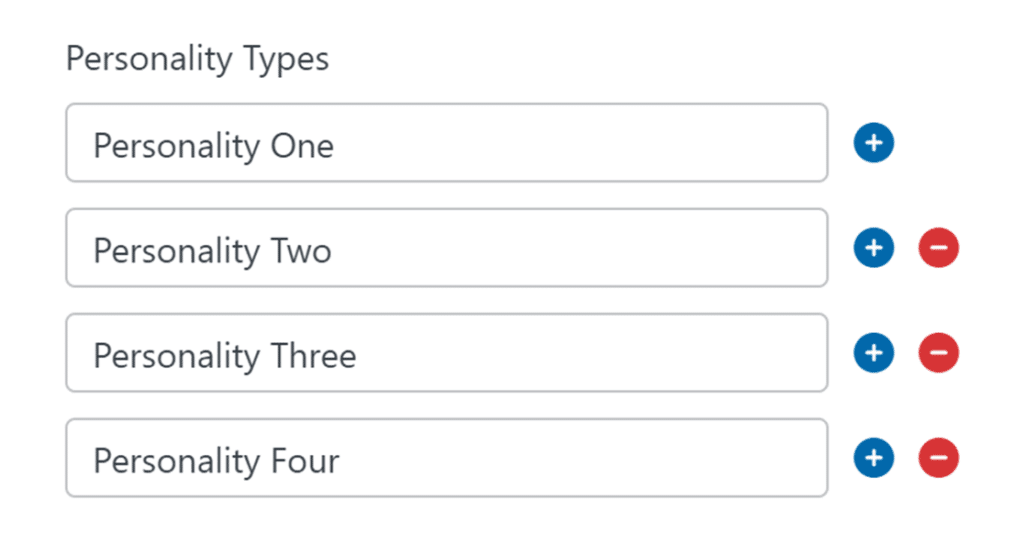Viewport: 1024px width, 544px height.
Task: Focus the Personality One text field
Action: (446, 143)
